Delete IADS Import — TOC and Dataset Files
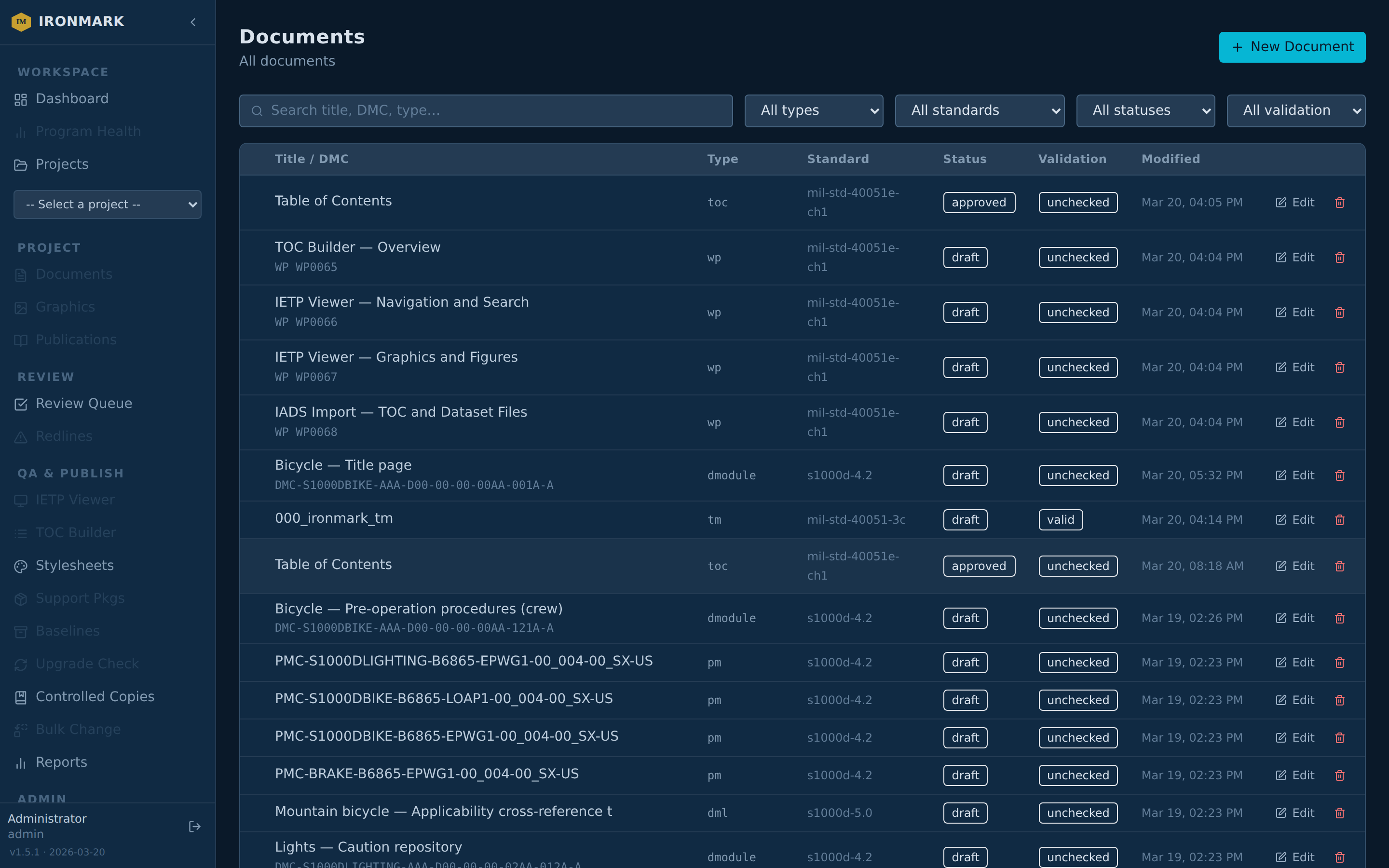 pyautogui.click(x=1340, y=422)
